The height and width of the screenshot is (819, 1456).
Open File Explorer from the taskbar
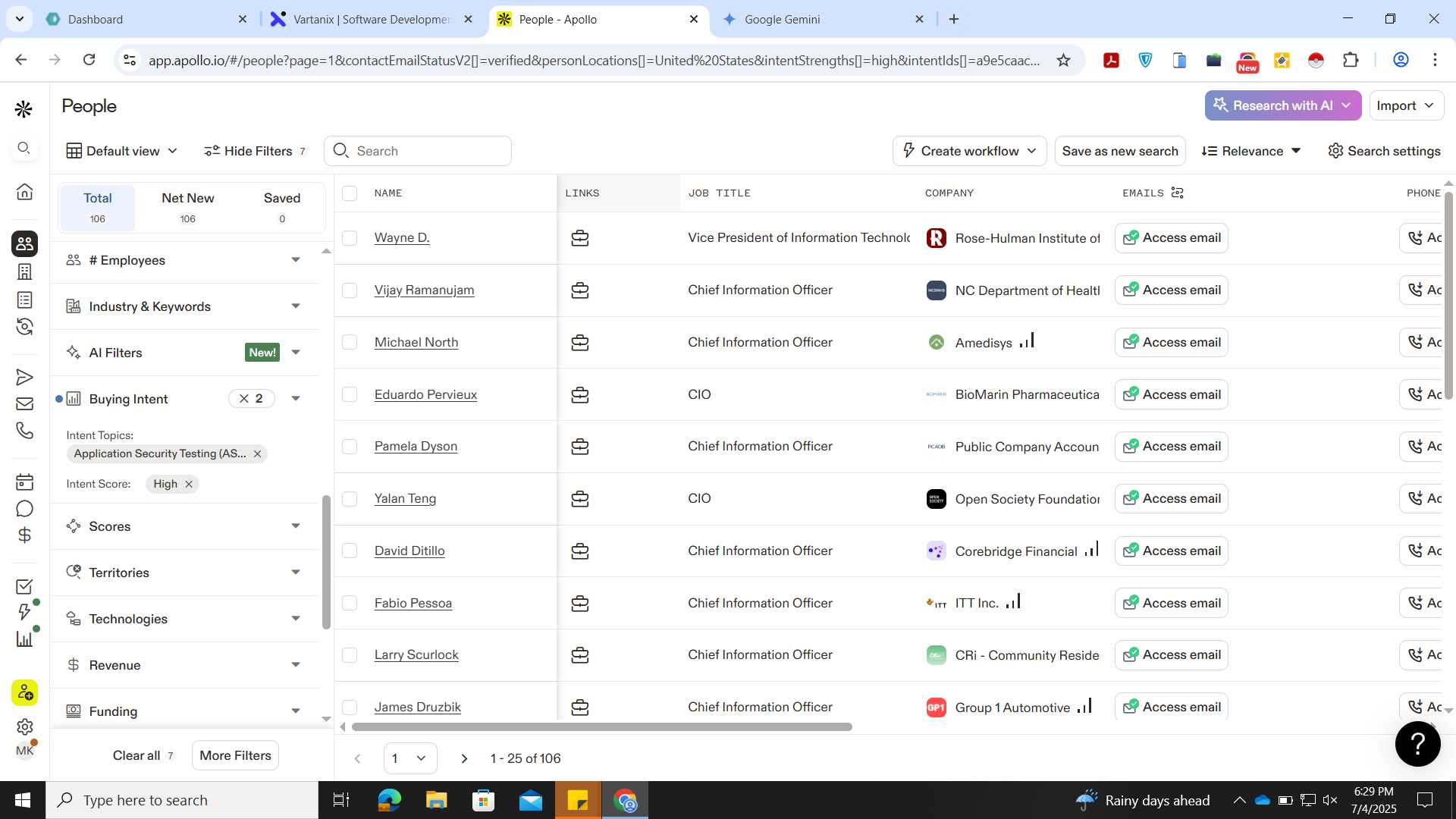point(436,800)
